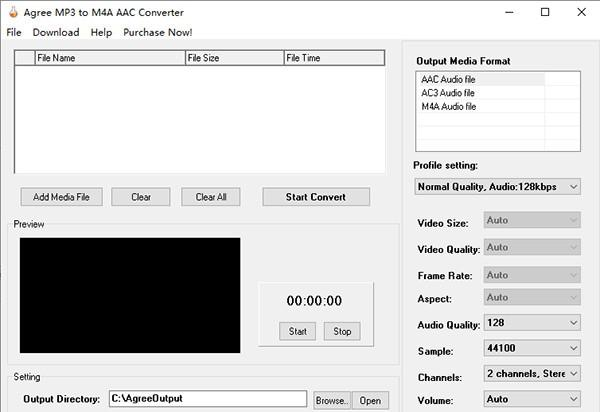The width and height of the screenshot is (600, 412).
Task: Select AC3 Audio file format
Action: 482,93
